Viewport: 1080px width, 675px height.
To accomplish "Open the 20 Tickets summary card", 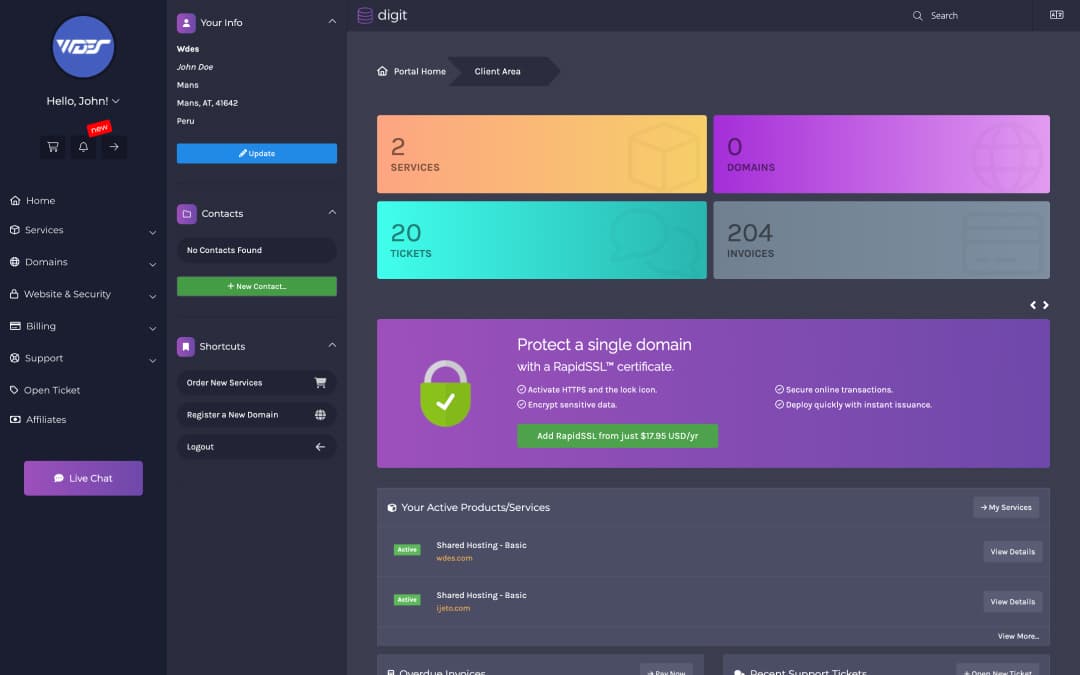I will click(x=541, y=240).
